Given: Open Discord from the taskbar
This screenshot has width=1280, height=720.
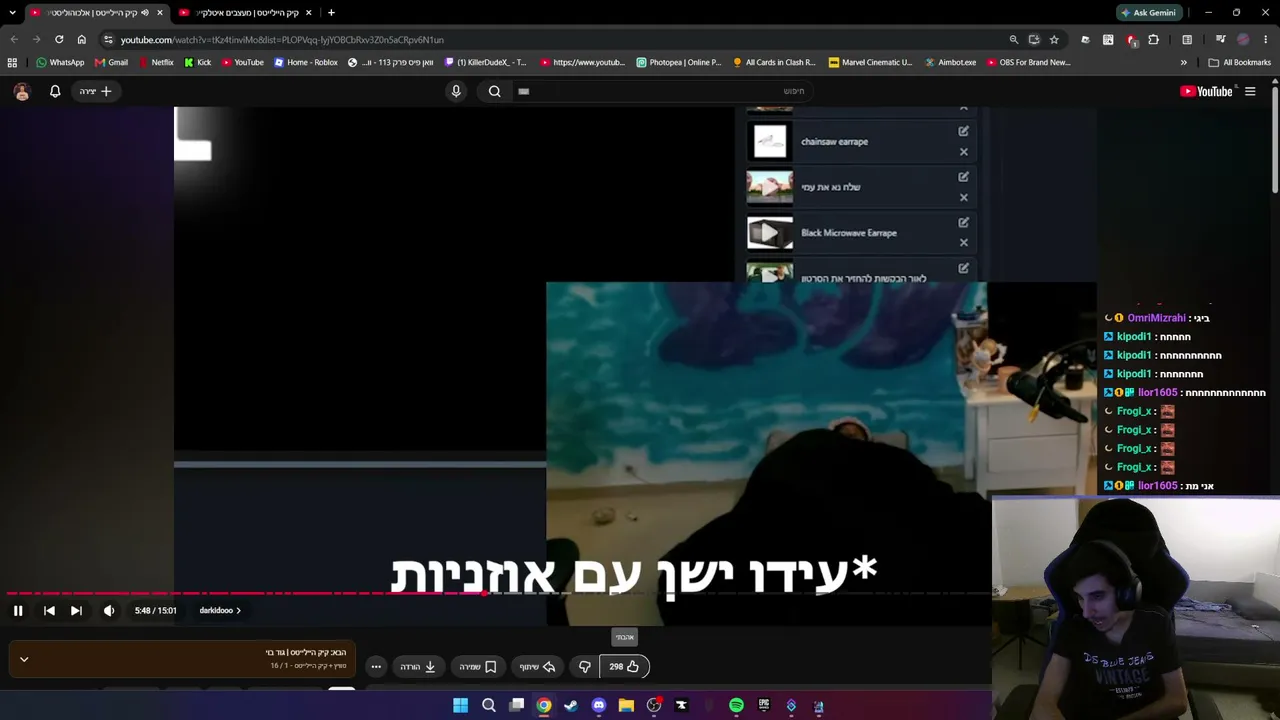Looking at the screenshot, I should pos(598,706).
